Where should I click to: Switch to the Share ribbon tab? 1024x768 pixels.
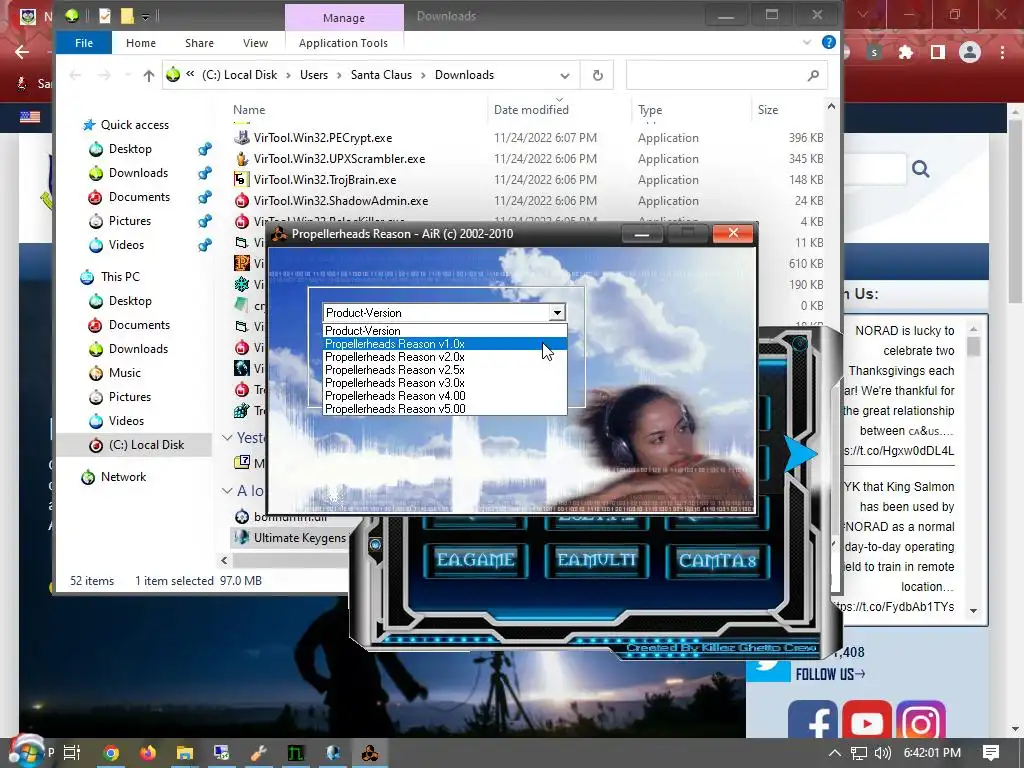point(199,43)
